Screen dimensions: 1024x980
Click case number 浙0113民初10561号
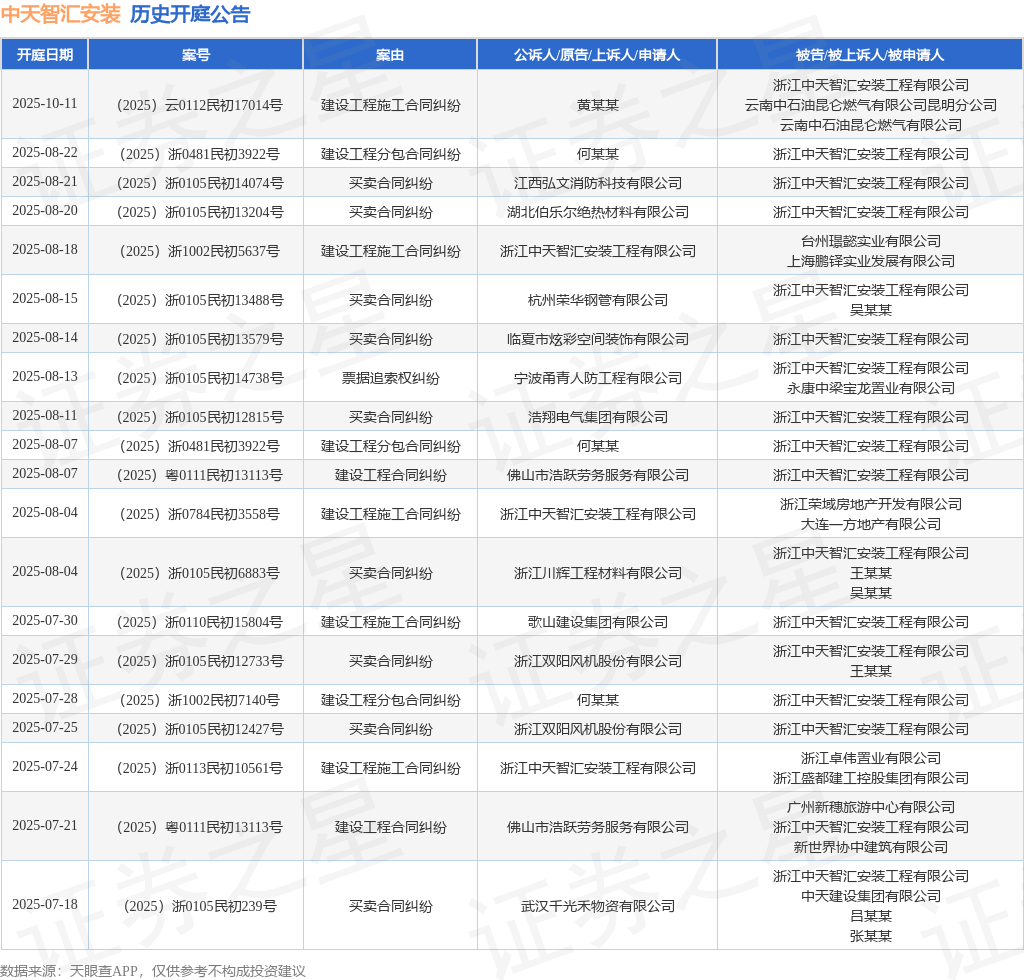coord(200,768)
